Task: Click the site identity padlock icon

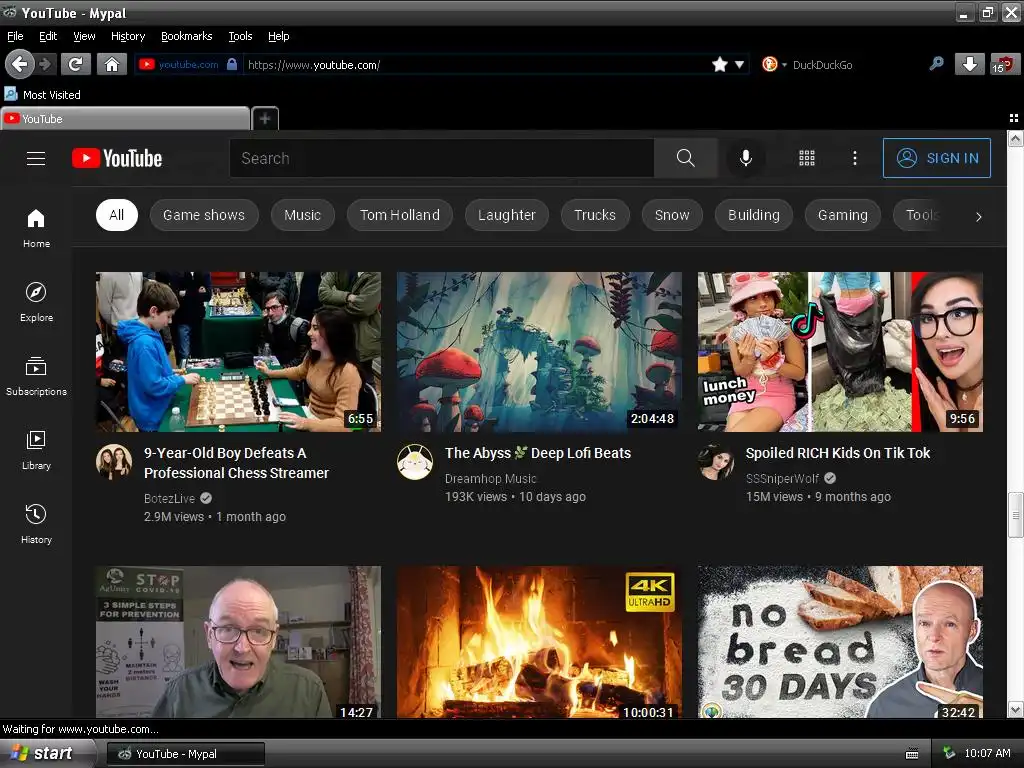Action: pos(232,64)
